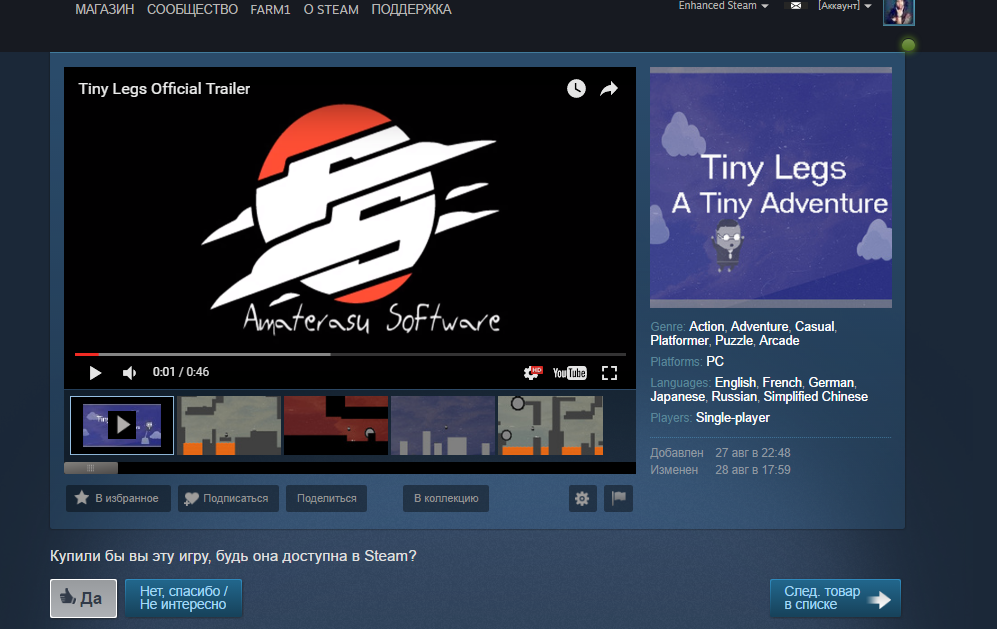Click the 'Tiny Legs Official Trailer' video title

[164, 89]
